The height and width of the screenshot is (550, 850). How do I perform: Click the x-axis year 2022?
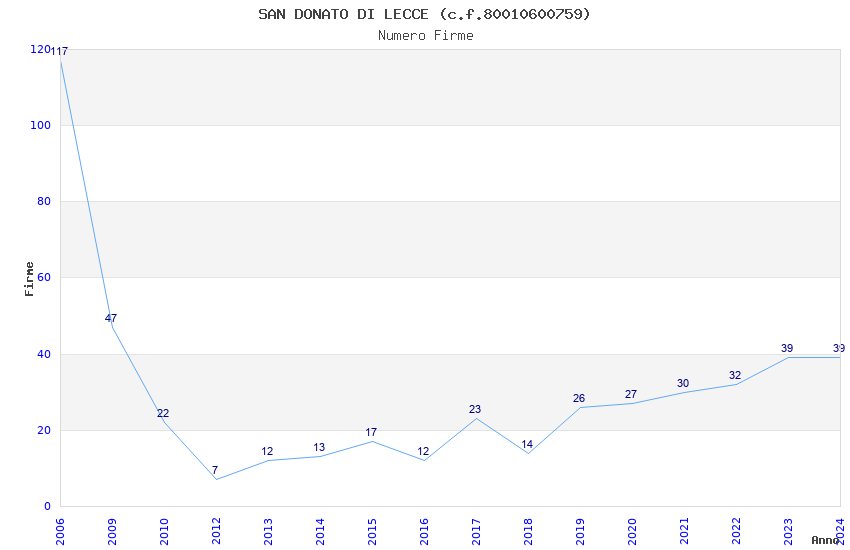pyautogui.click(x=737, y=532)
